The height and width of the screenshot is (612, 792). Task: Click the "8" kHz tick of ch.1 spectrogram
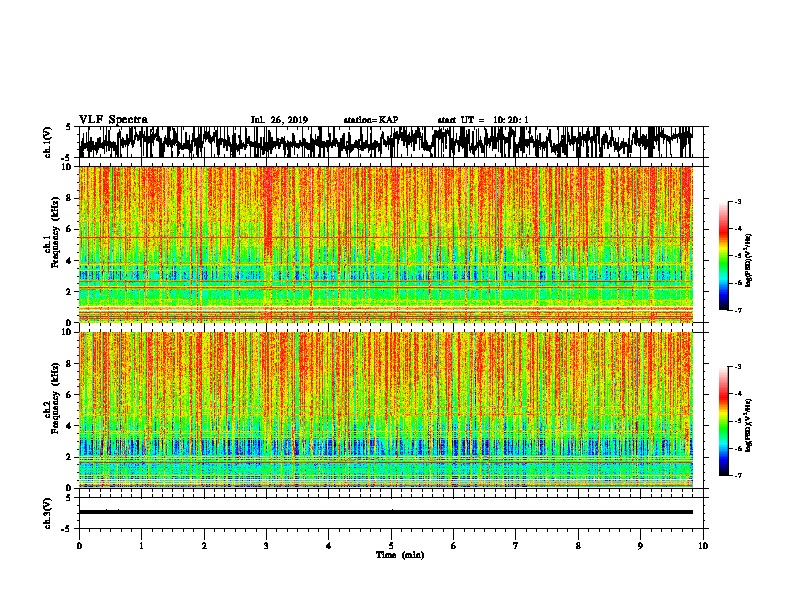tap(70, 198)
